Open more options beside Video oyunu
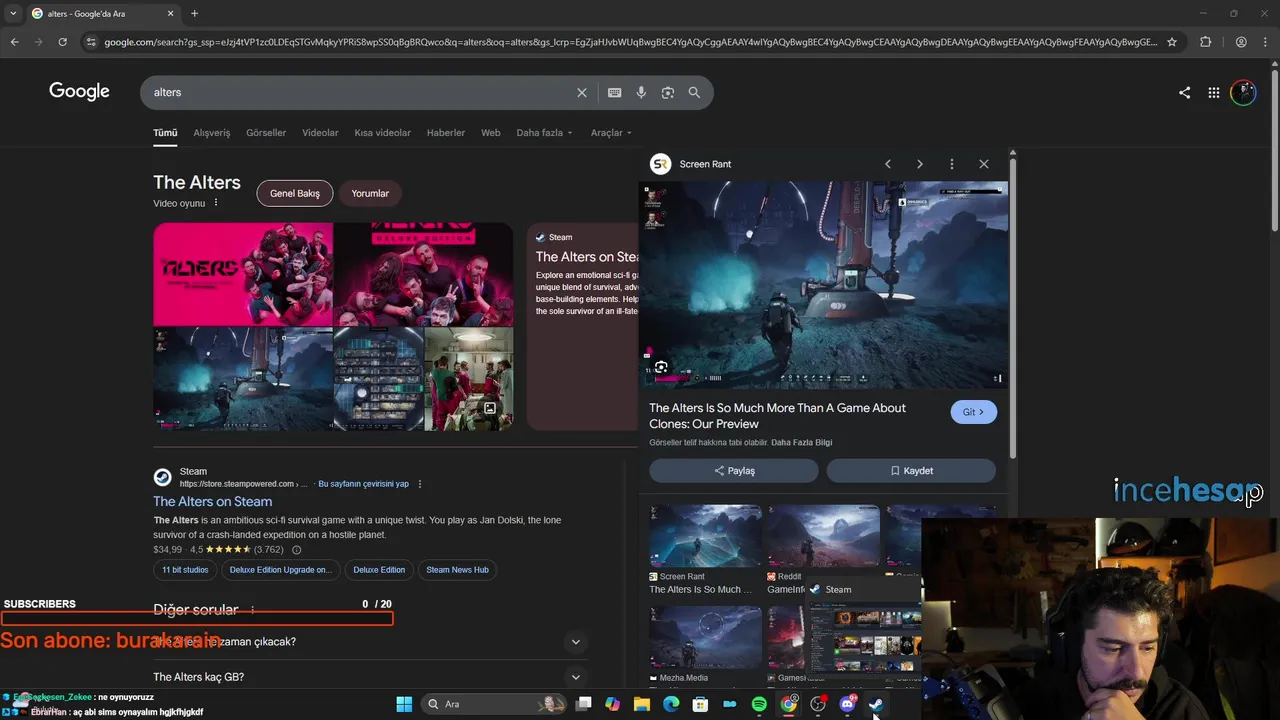Image resolution: width=1280 pixels, height=720 pixels. [216, 203]
